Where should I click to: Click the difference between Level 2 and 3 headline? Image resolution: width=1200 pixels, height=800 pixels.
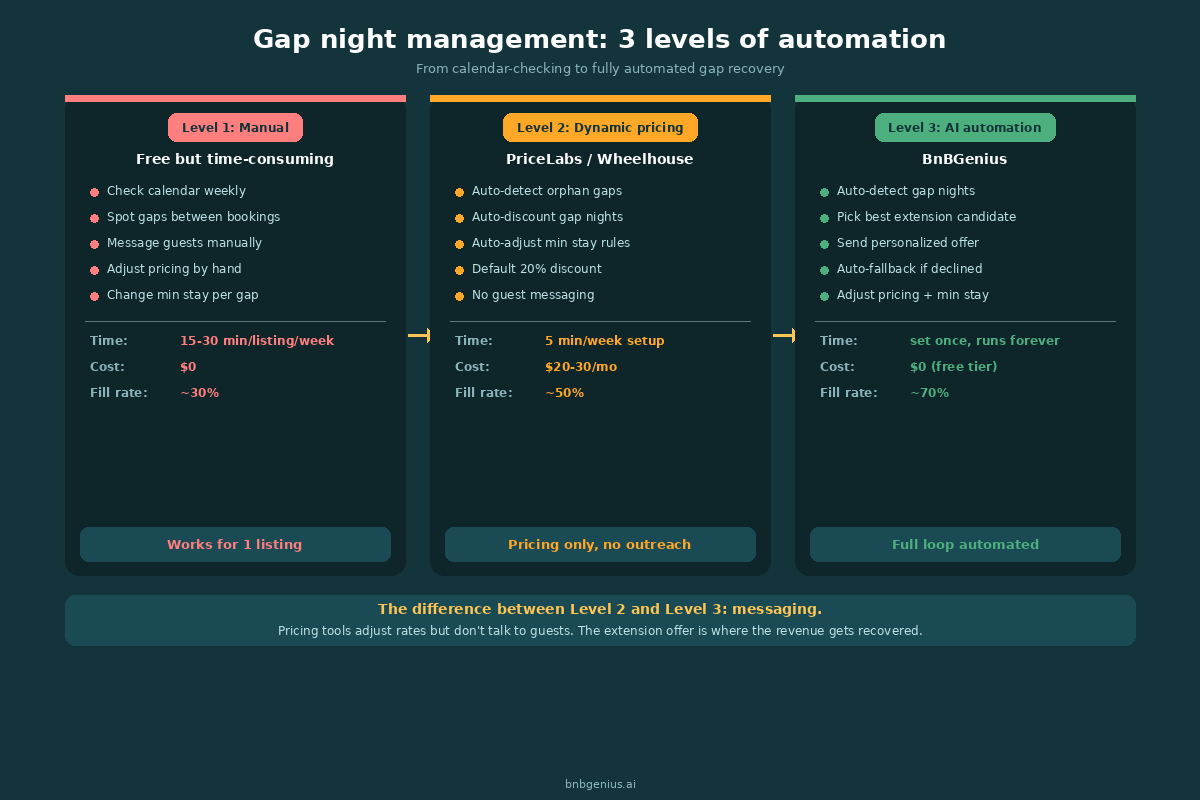click(x=600, y=609)
